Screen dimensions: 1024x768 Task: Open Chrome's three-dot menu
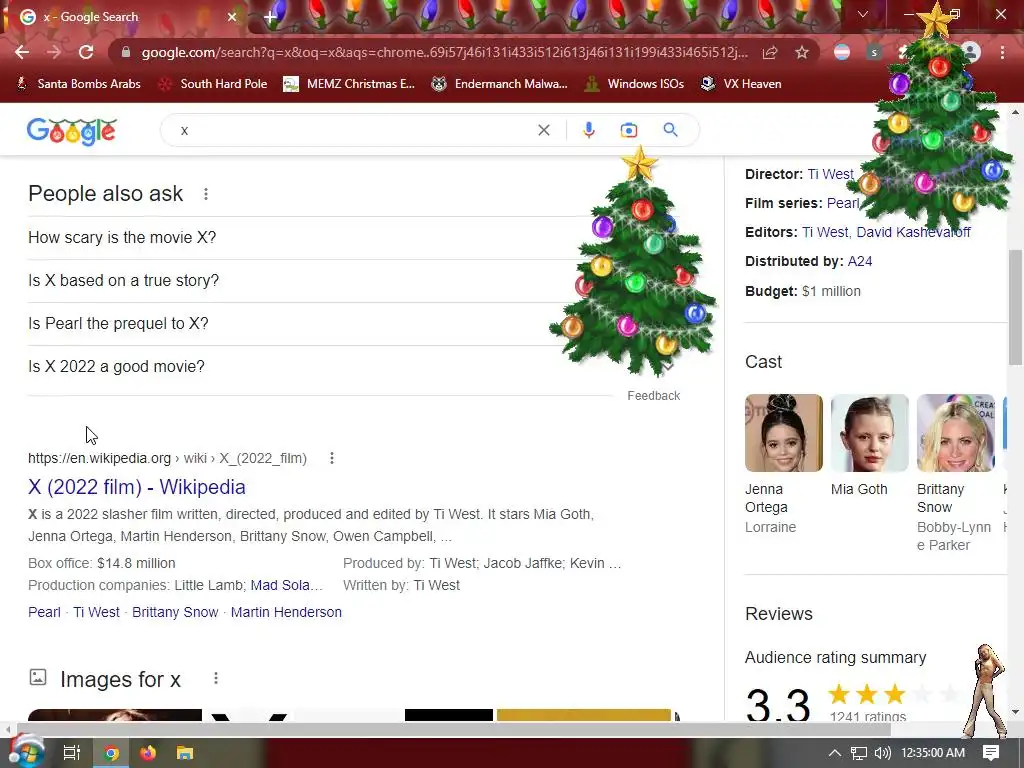[1002, 52]
